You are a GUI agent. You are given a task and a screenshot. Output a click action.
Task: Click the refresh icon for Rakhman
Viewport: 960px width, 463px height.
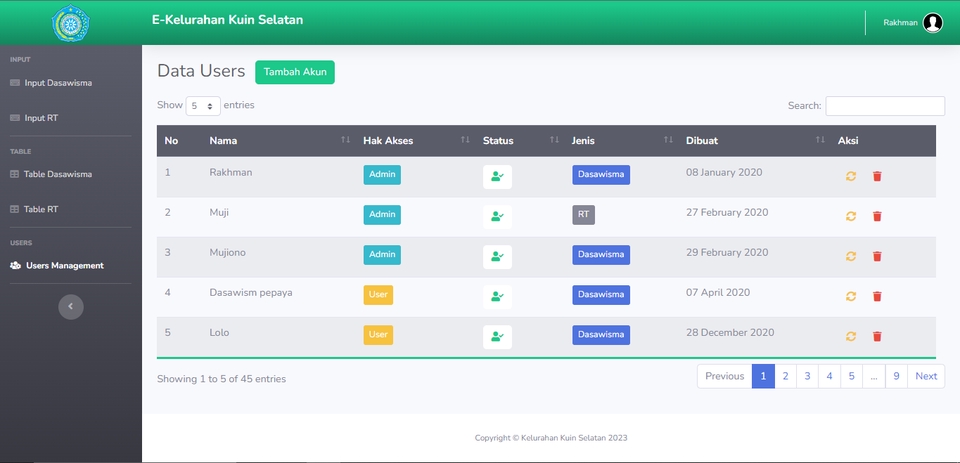pyautogui.click(x=850, y=176)
